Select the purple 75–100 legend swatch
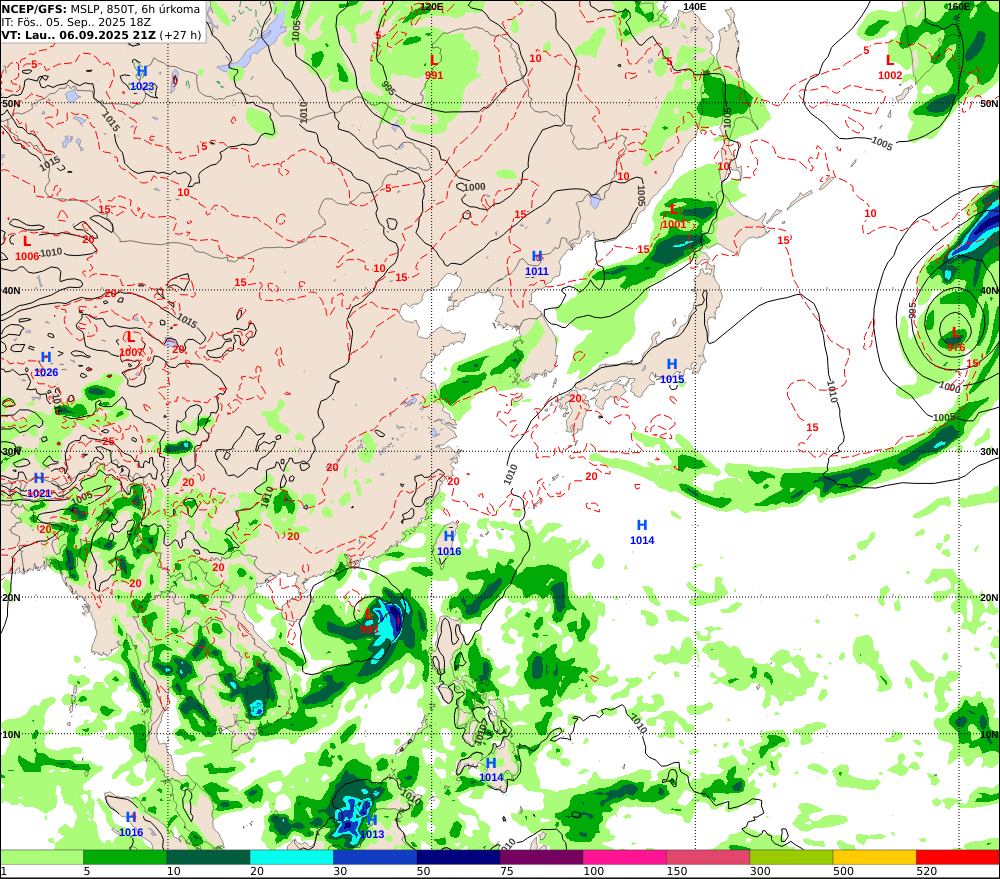 point(541,857)
